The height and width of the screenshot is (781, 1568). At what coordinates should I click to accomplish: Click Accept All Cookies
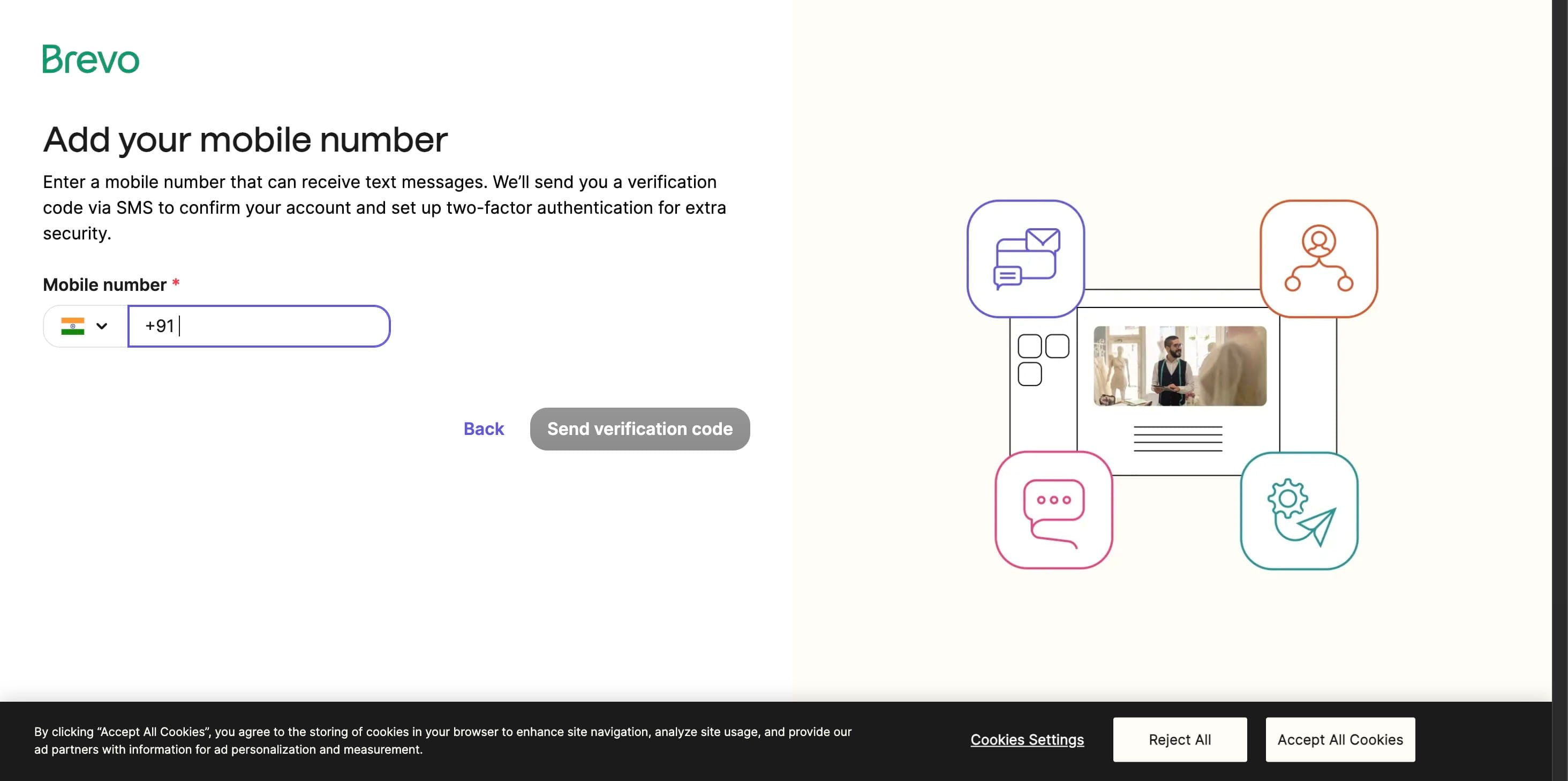[1339, 740]
